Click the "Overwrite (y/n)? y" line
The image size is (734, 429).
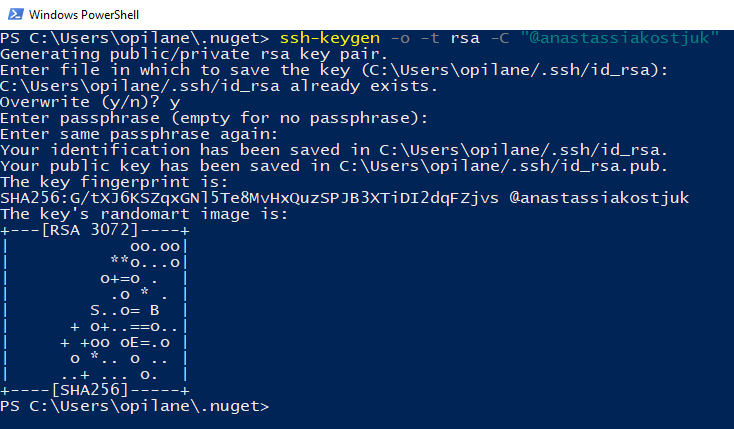[x=90, y=102]
